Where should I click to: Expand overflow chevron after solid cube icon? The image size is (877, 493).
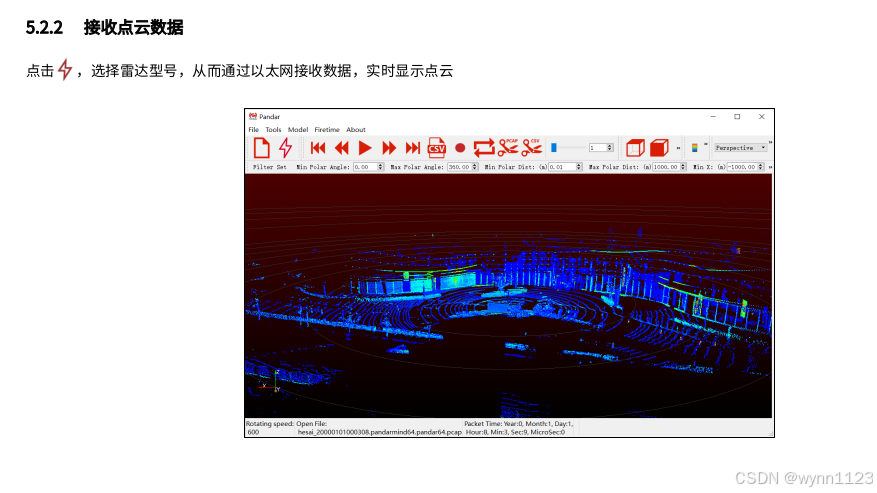click(678, 148)
